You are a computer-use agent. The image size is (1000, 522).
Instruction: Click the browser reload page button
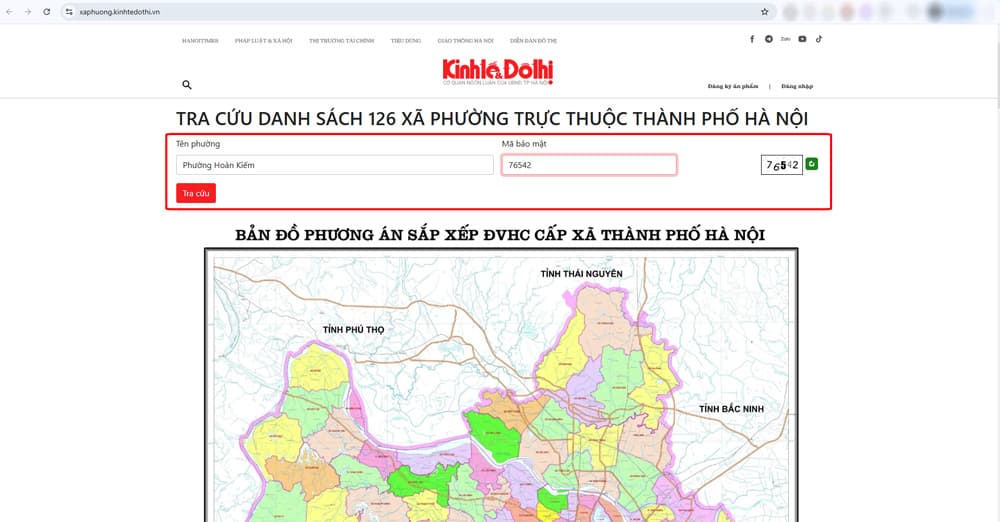click(46, 11)
